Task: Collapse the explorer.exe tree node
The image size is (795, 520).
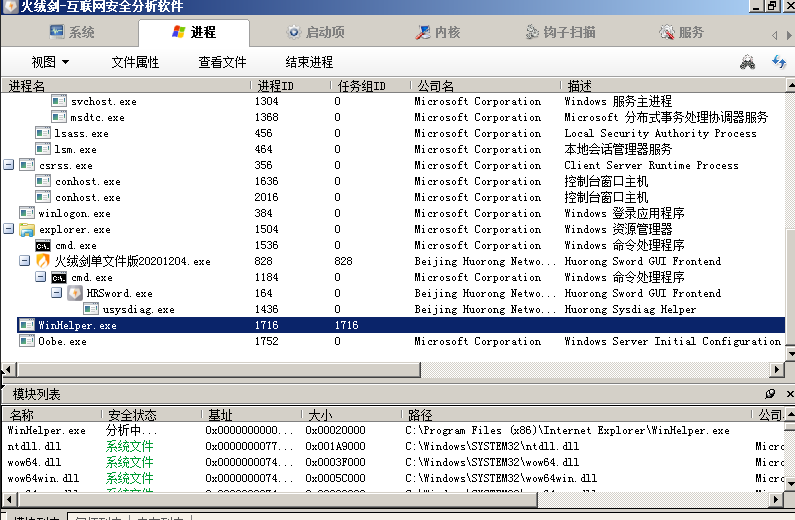Action: point(8,229)
